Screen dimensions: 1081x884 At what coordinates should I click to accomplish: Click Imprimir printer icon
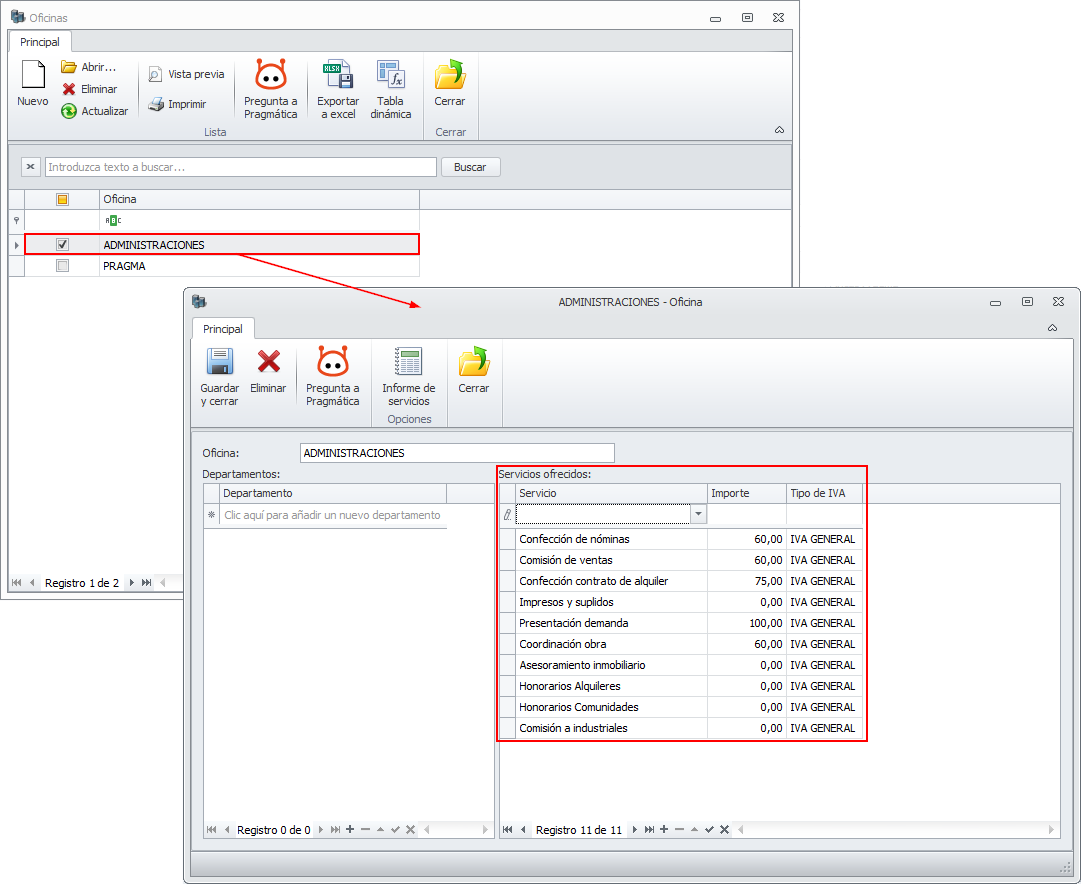pos(156,104)
